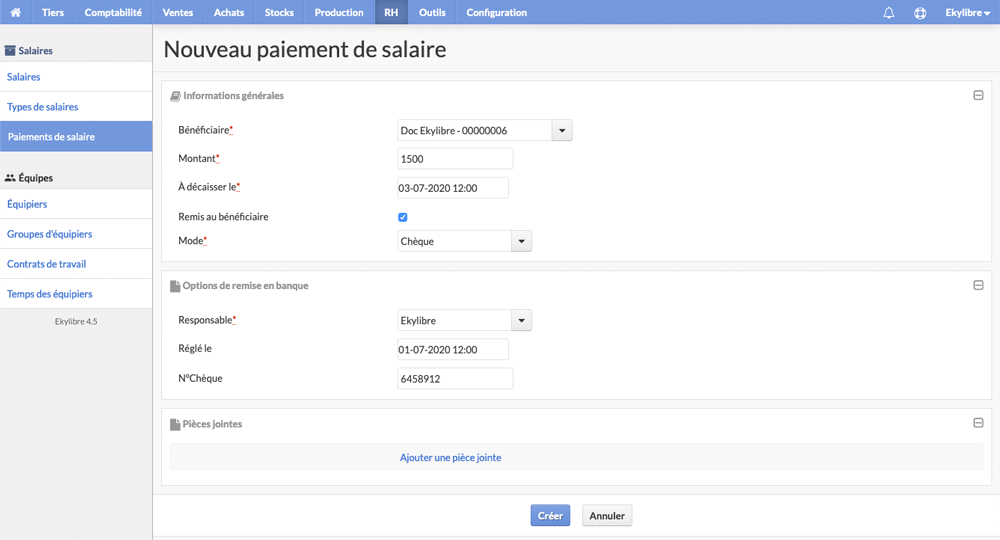Uncheck Remis au bénéficiaire checkbox
This screenshot has width=1000, height=540.
click(402, 217)
